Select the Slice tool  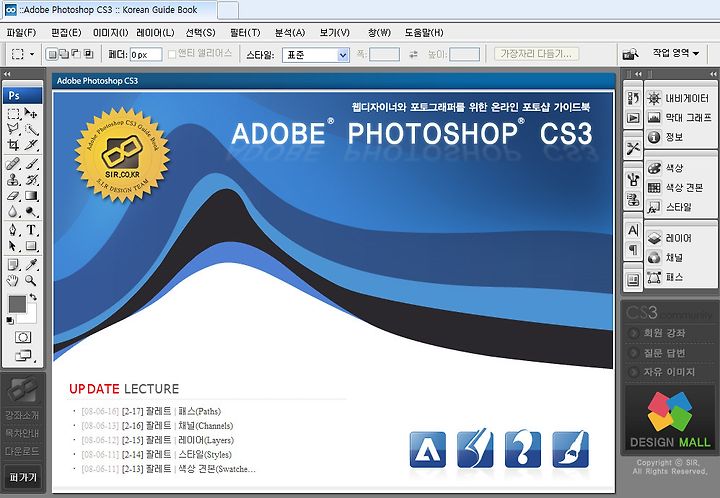click(x=31, y=145)
